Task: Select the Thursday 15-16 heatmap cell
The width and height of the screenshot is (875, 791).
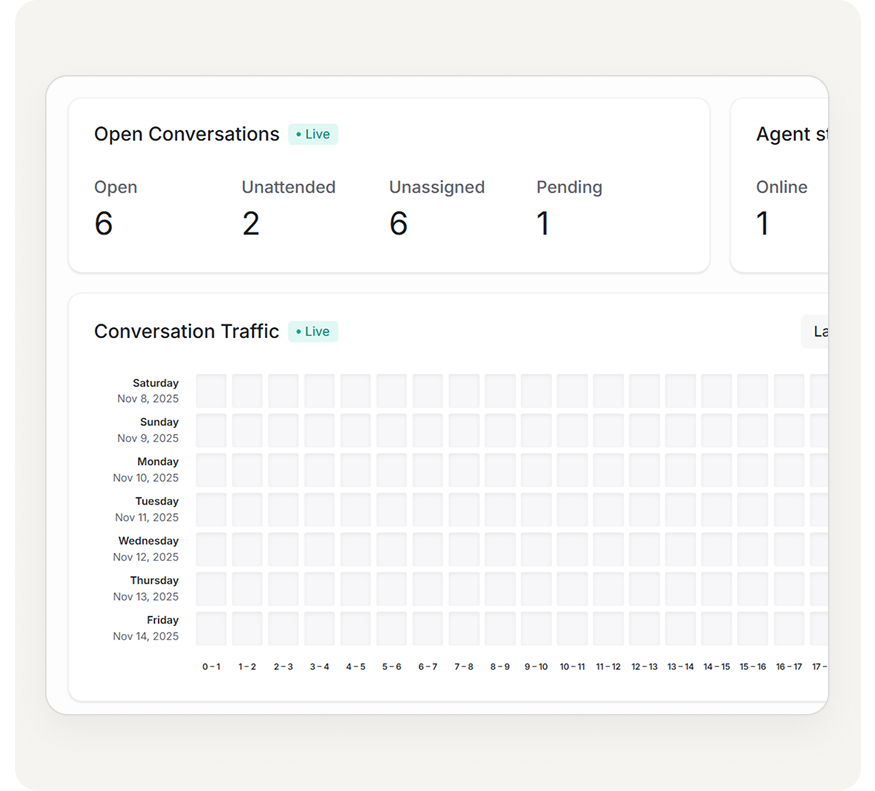Action: [x=752, y=589]
